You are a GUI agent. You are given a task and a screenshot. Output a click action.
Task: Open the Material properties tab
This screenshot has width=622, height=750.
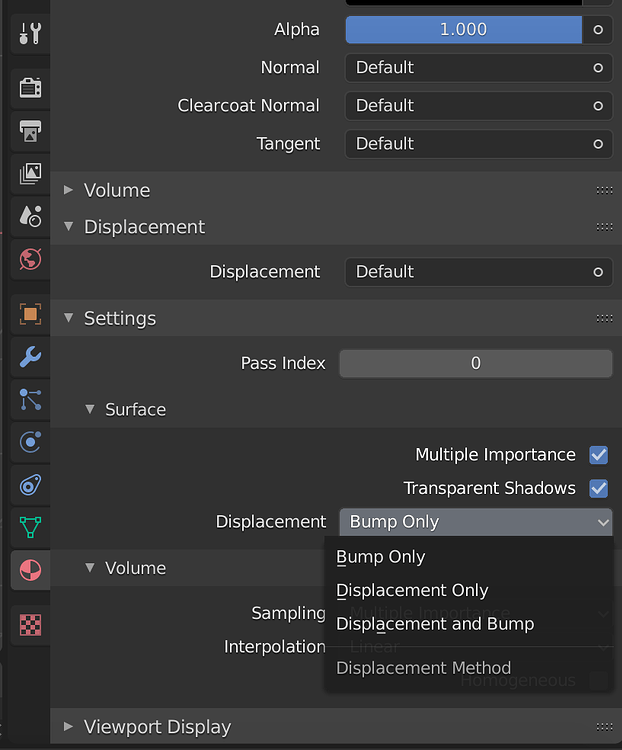click(x=30, y=570)
